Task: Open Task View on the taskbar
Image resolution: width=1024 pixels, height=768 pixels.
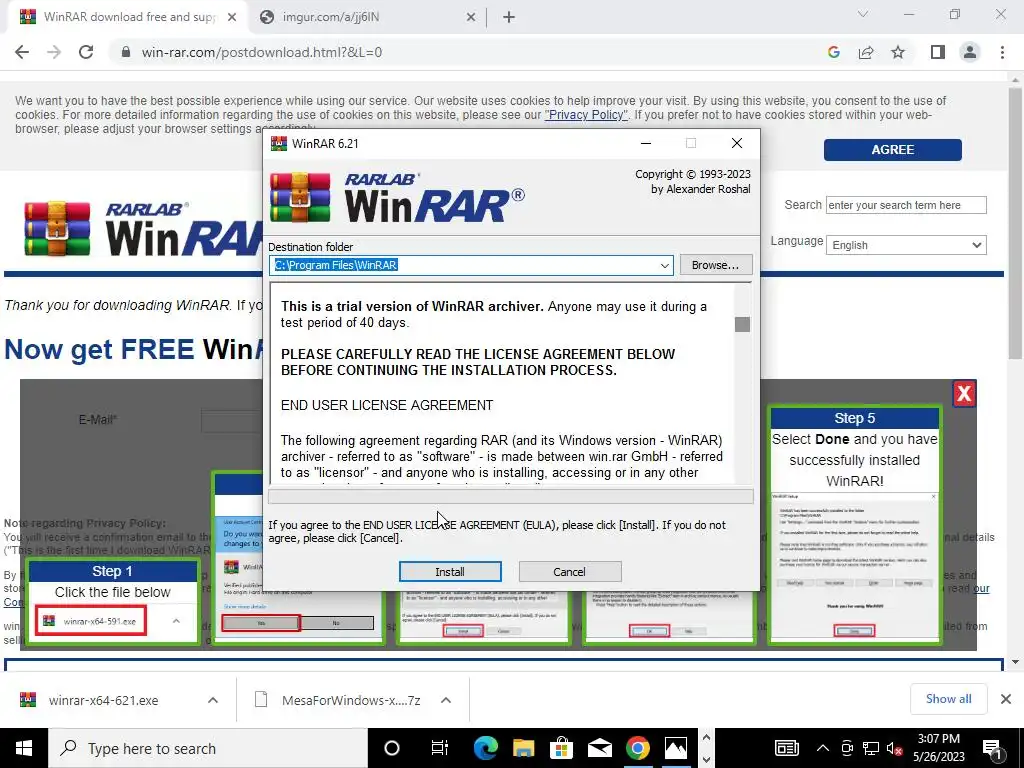Action: [x=440, y=748]
